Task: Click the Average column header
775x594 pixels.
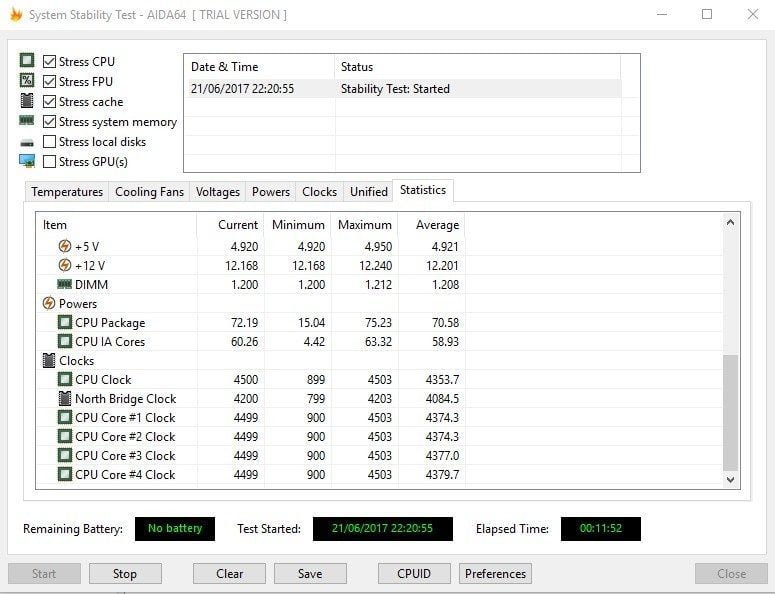Action: point(431,225)
